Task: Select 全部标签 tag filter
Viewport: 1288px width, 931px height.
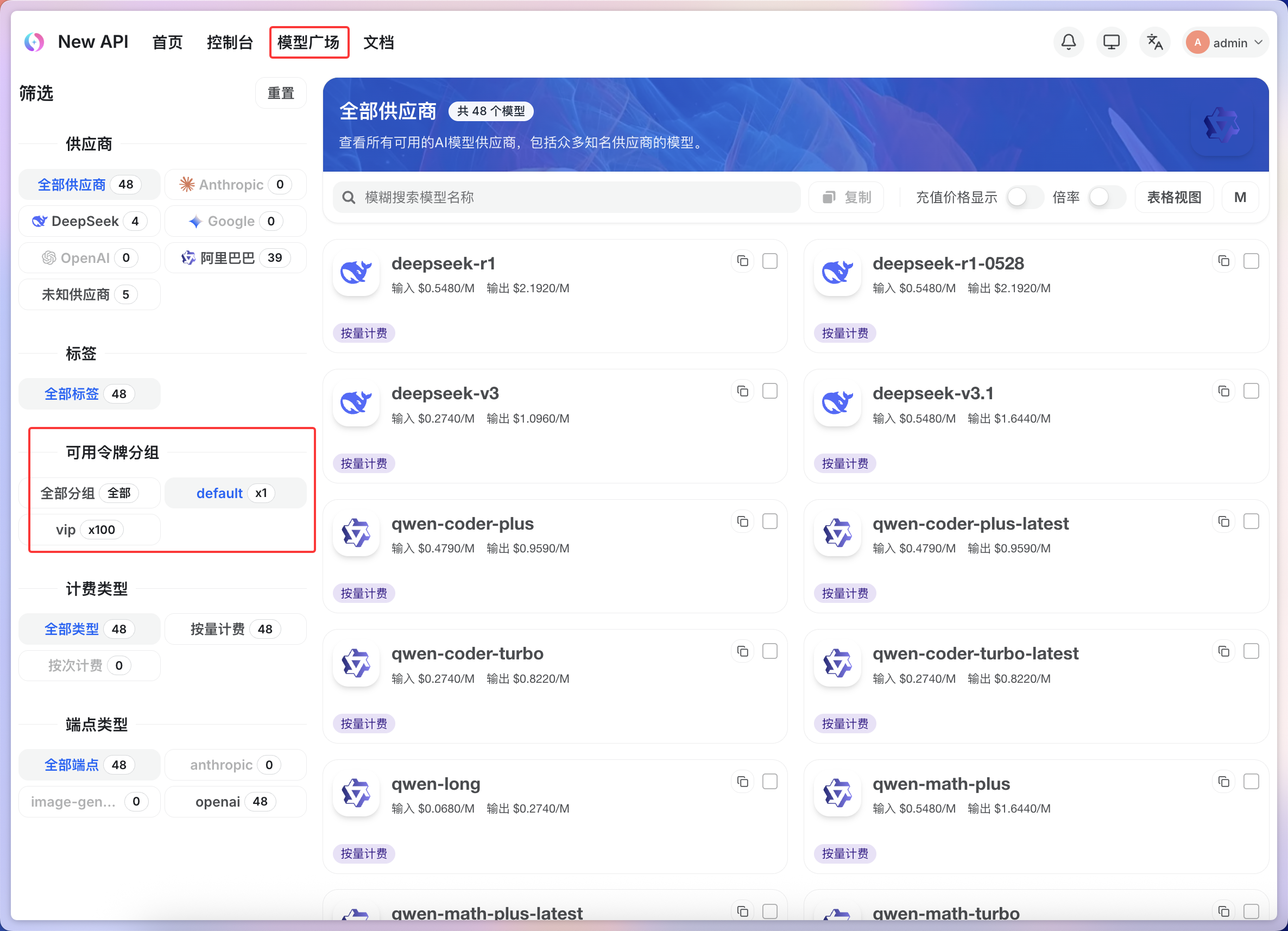Action: 89,394
